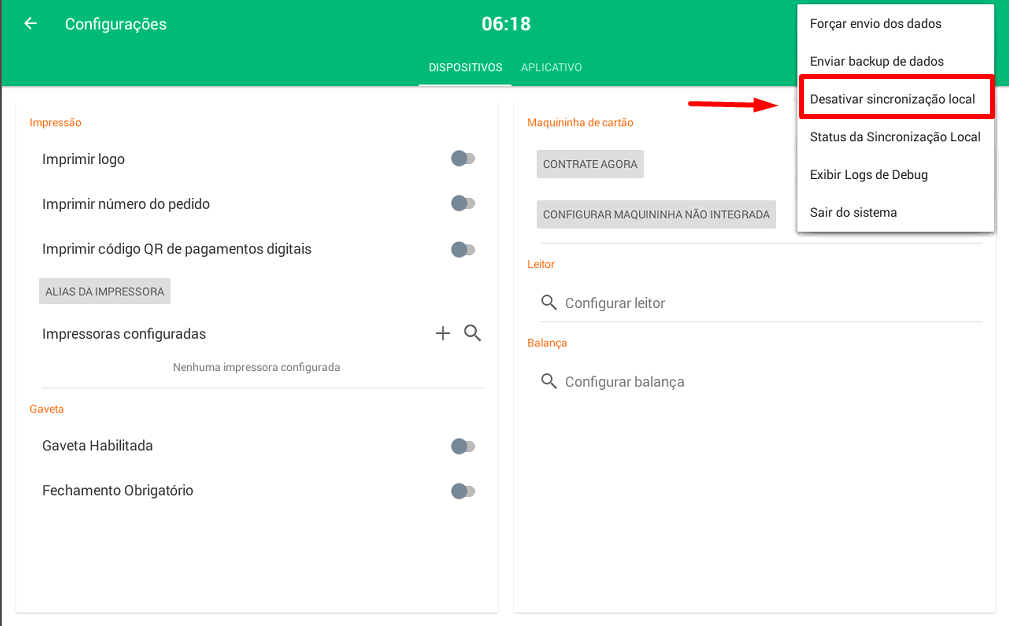
Task: Toggle Fechamento Obrigatório switch
Action: pyautogui.click(x=463, y=491)
